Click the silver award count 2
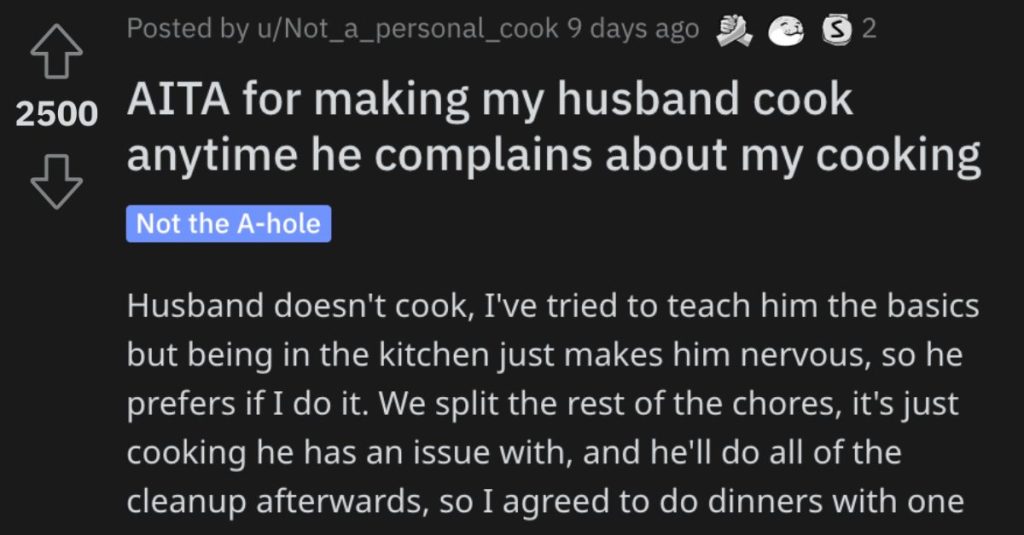This screenshot has width=1024, height=535. pos(869,29)
